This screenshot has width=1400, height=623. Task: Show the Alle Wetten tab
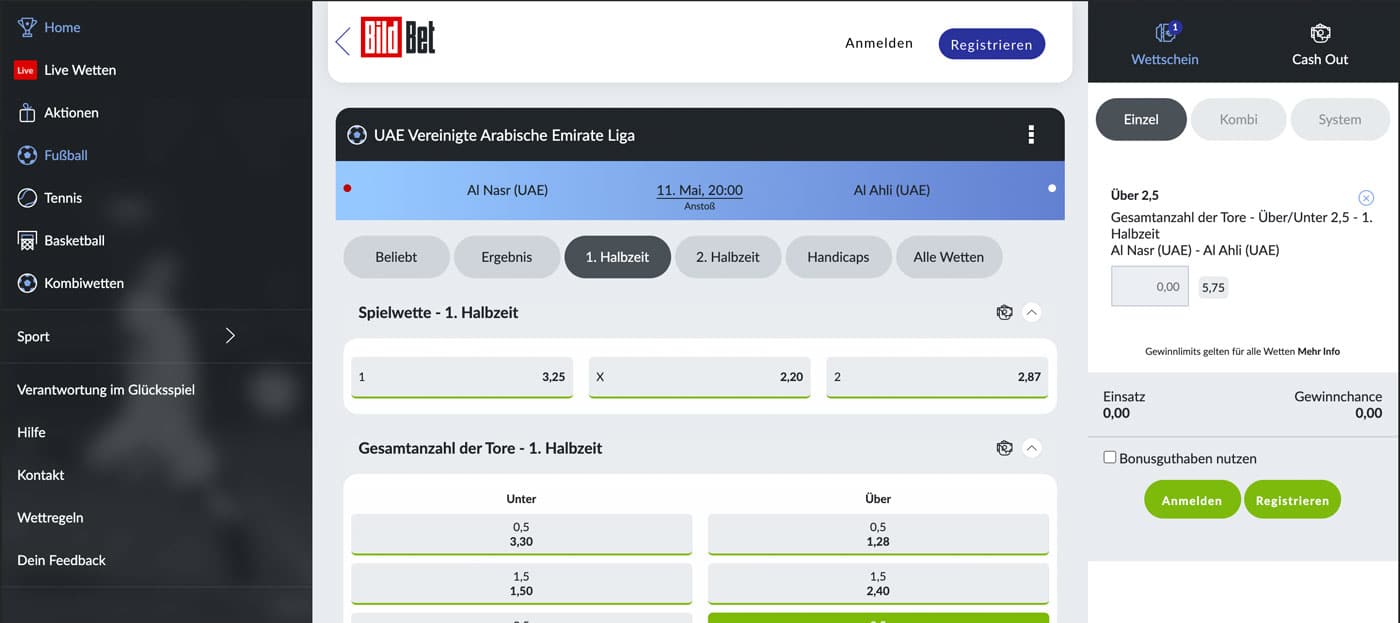949,257
